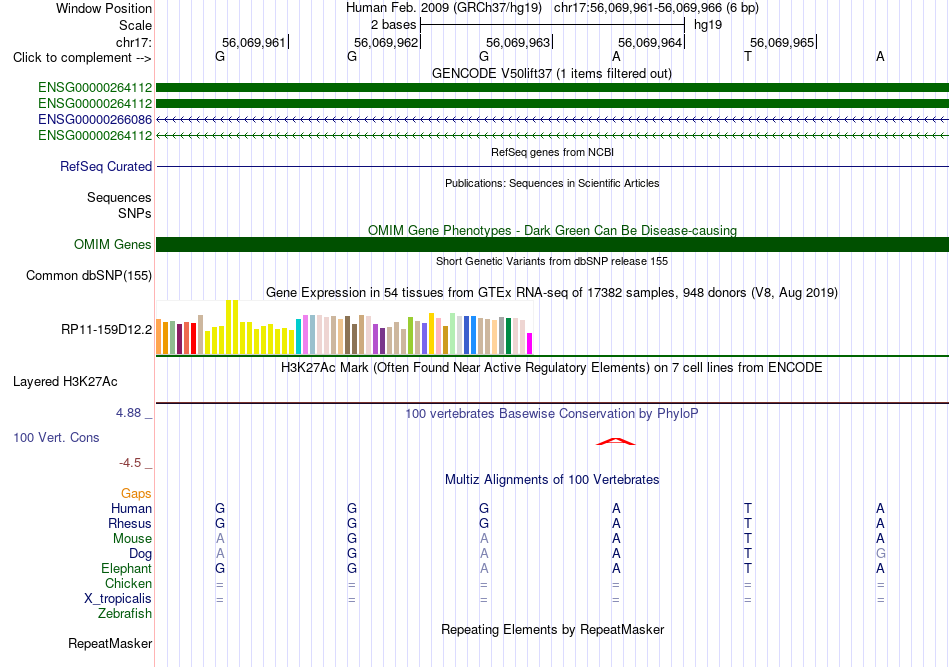Click the orange Gaps label
950x667 pixels.
(136, 493)
